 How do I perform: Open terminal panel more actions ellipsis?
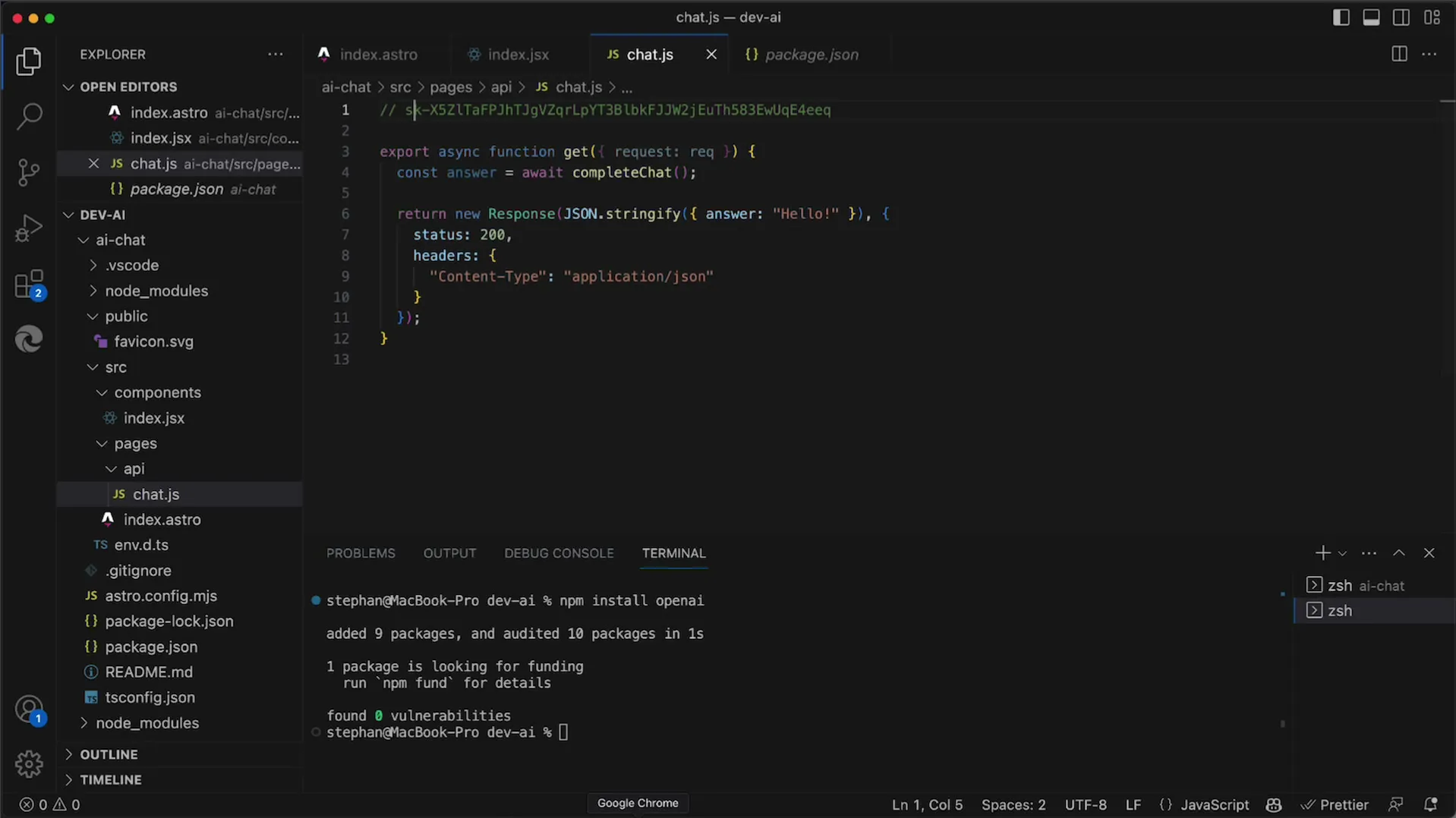coord(1369,553)
